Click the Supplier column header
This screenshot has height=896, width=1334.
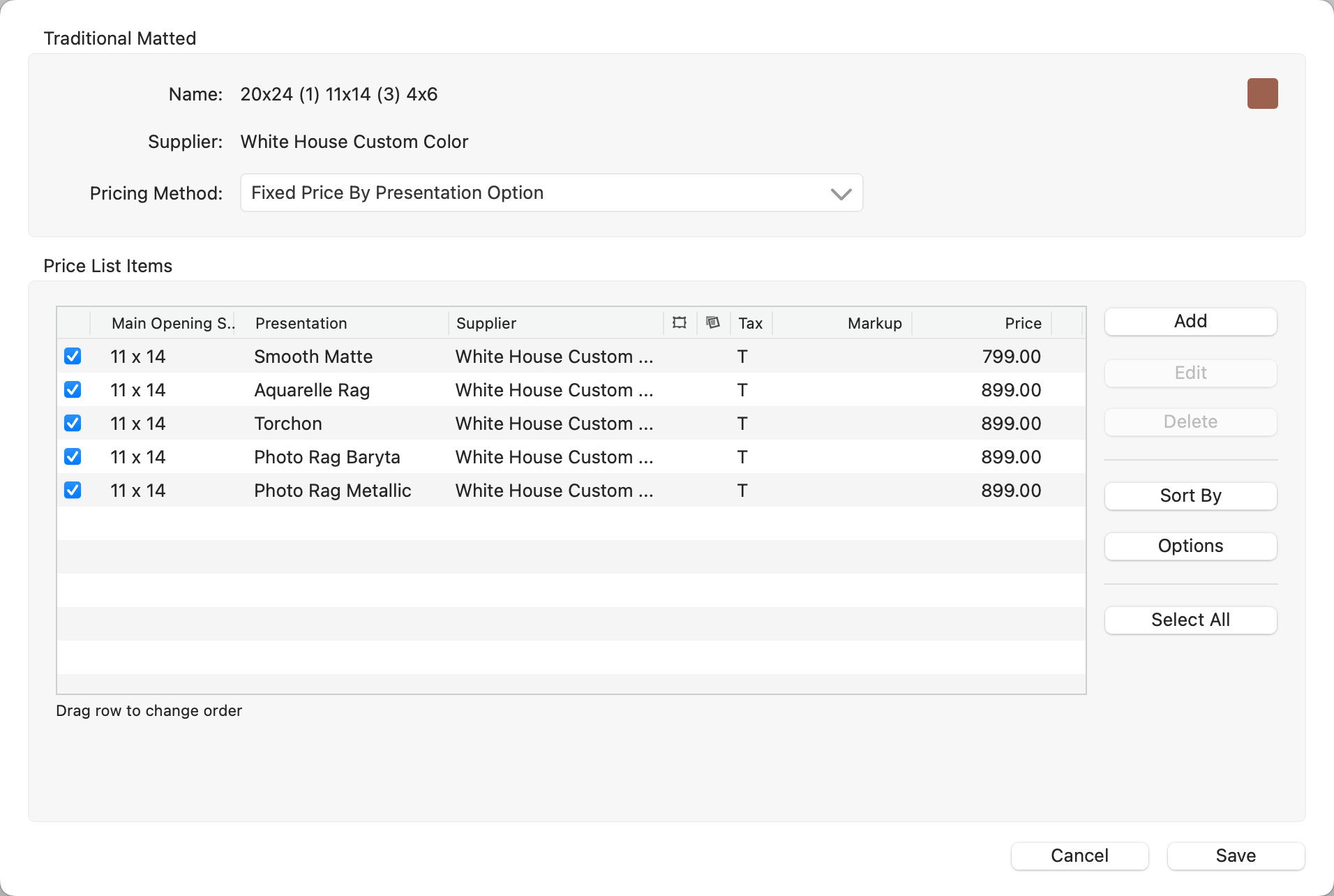486,323
